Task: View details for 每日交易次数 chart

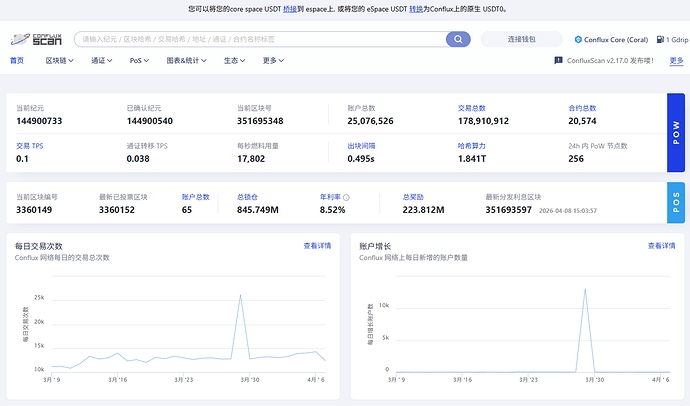Action: pyautogui.click(x=317, y=245)
